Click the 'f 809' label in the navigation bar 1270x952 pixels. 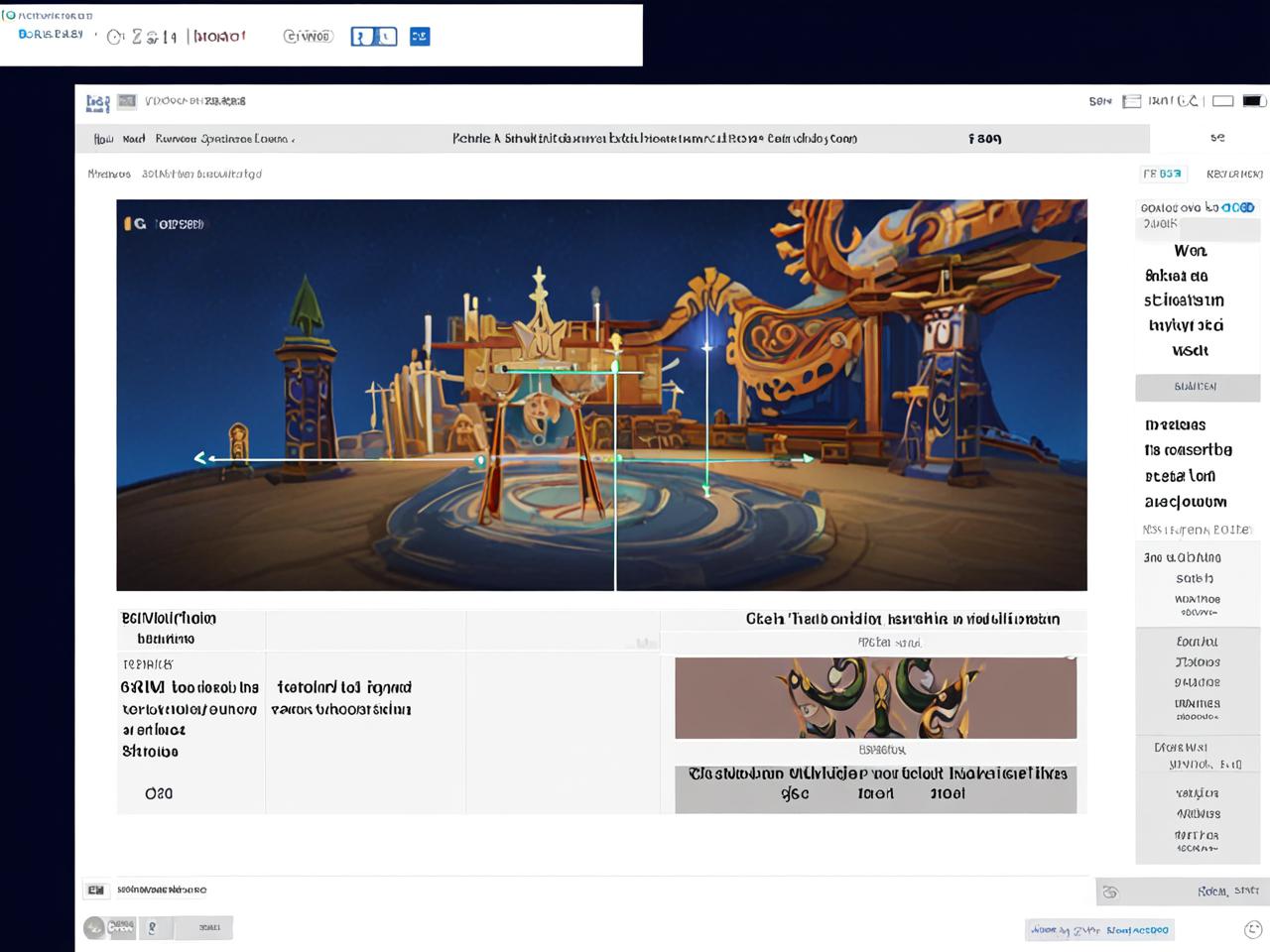point(984,139)
